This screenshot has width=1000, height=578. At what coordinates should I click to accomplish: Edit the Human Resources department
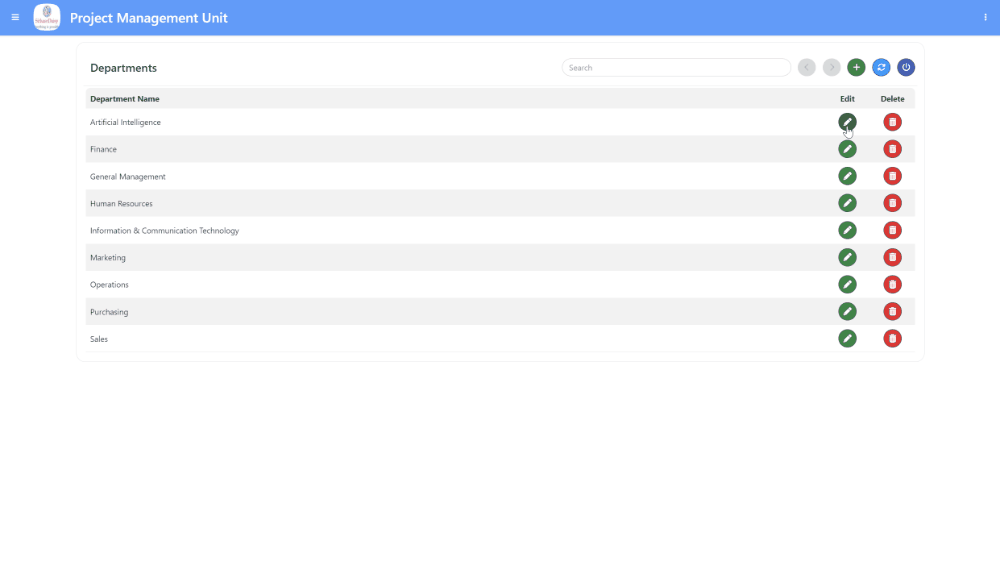pyautogui.click(x=847, y=203)
